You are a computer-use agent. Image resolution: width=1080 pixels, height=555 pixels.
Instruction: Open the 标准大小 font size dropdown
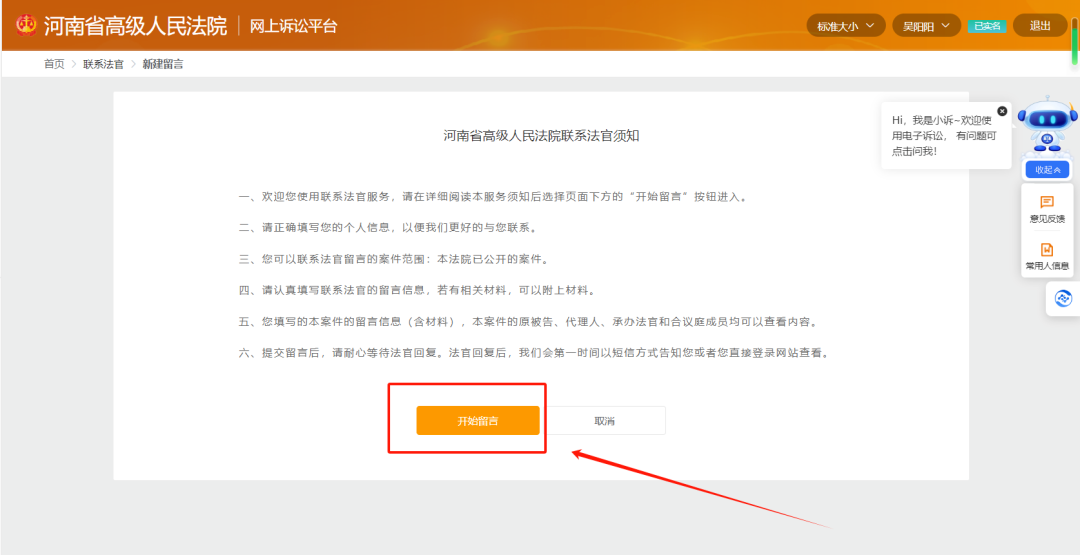point(846,26)
